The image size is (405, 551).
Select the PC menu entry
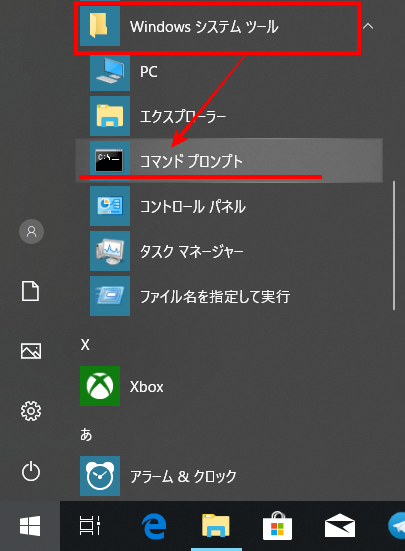click(x=229, y=71)
